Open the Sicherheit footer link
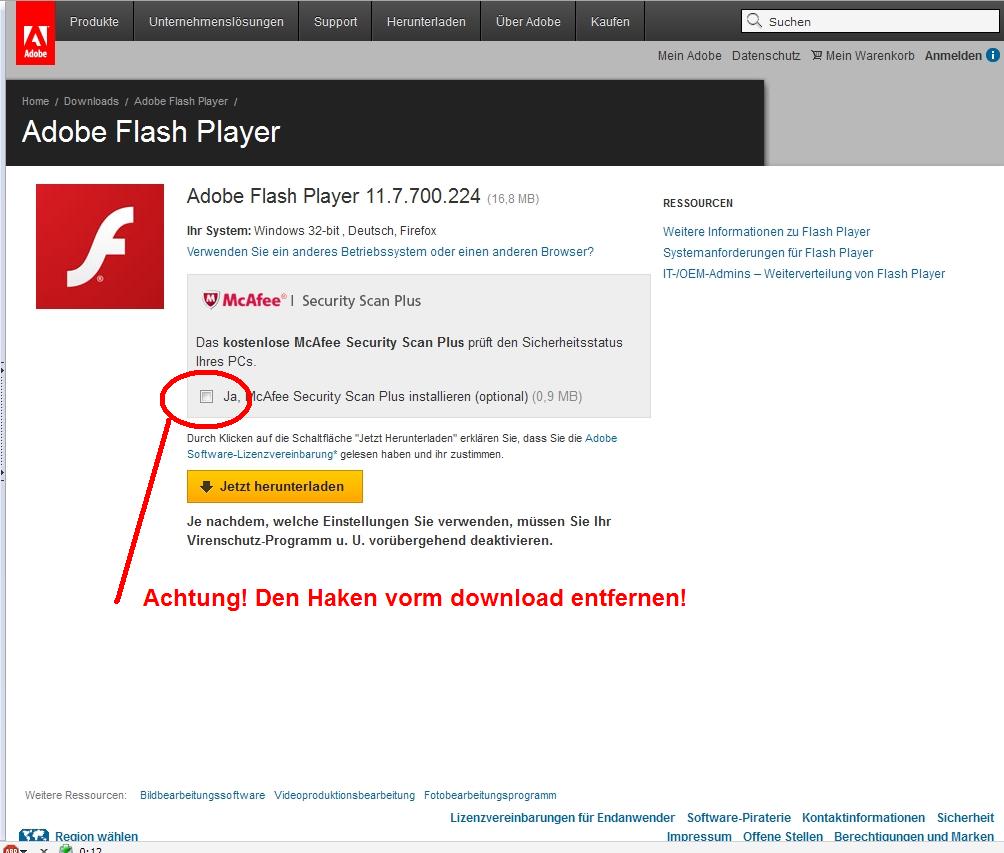The image size is (1004, 853). pyautogui.click(x=965, y=817)
